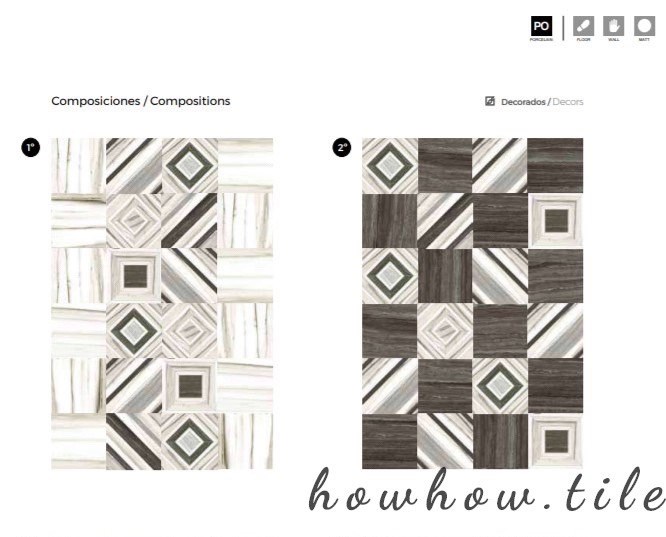Select the bottom-left white tile in composition 1
The height and width of the screenshot is (537, 666).
(79, 441)
